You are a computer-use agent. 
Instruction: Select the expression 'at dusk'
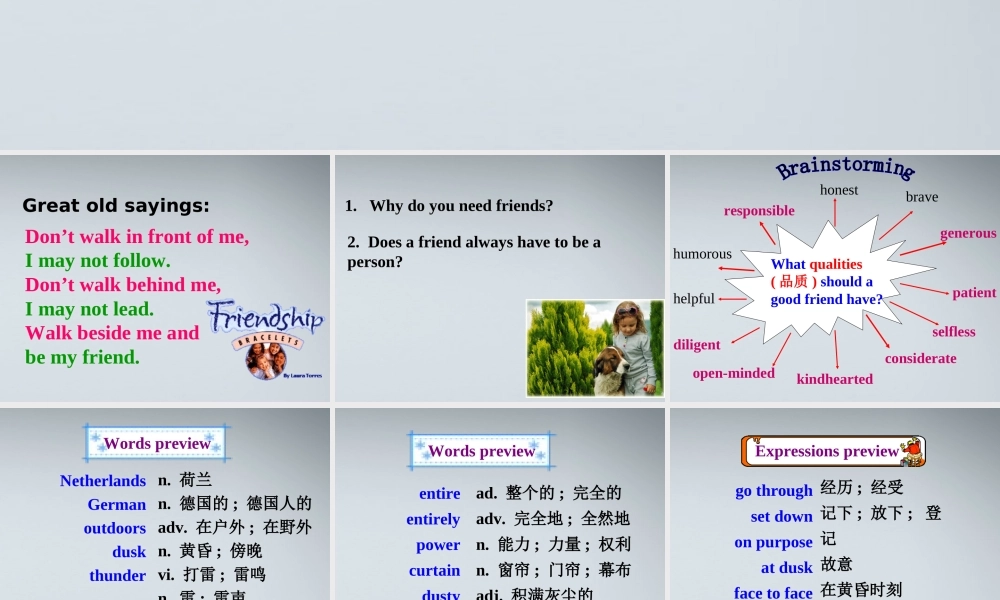786,567
